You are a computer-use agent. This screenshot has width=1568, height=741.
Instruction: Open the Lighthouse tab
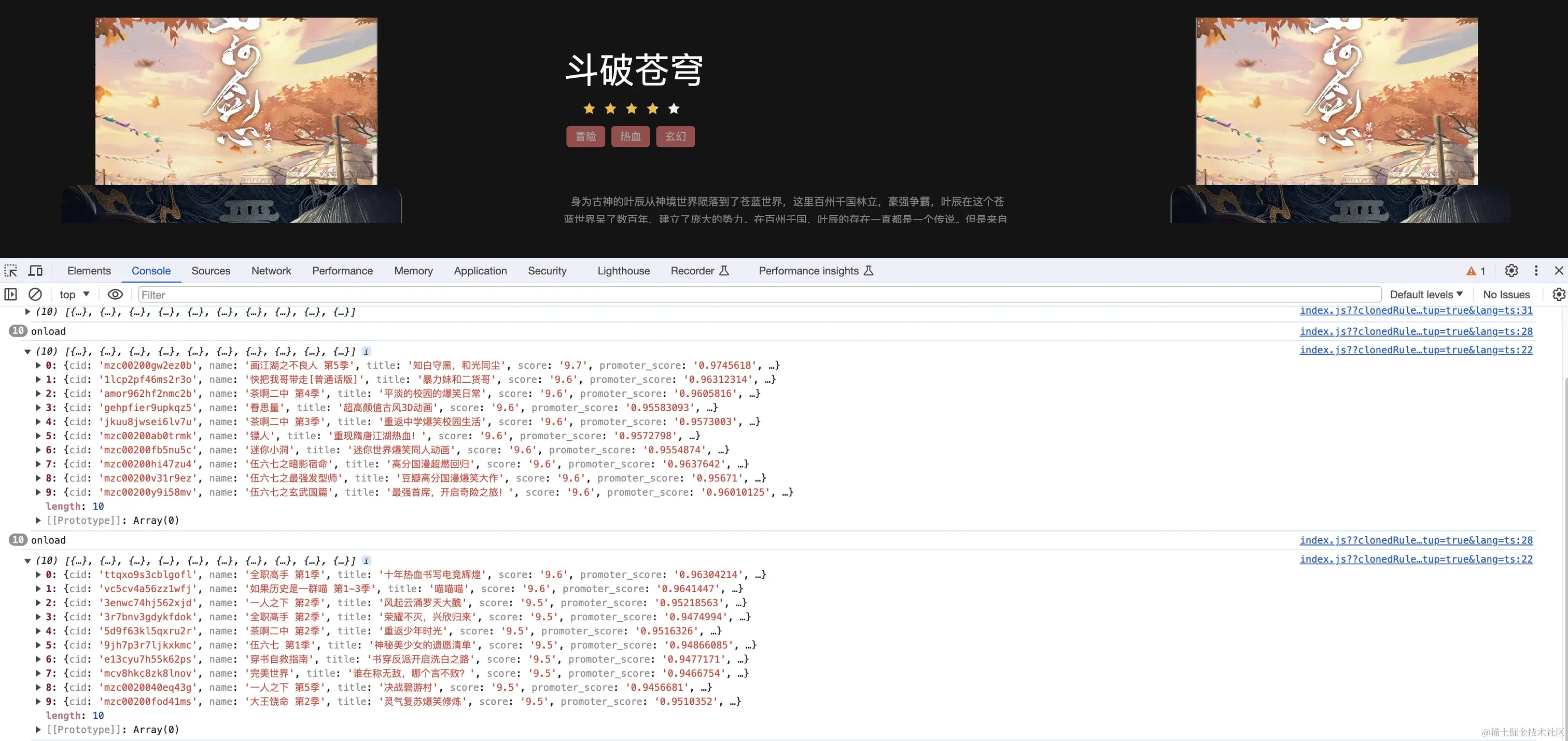point(623,271)
